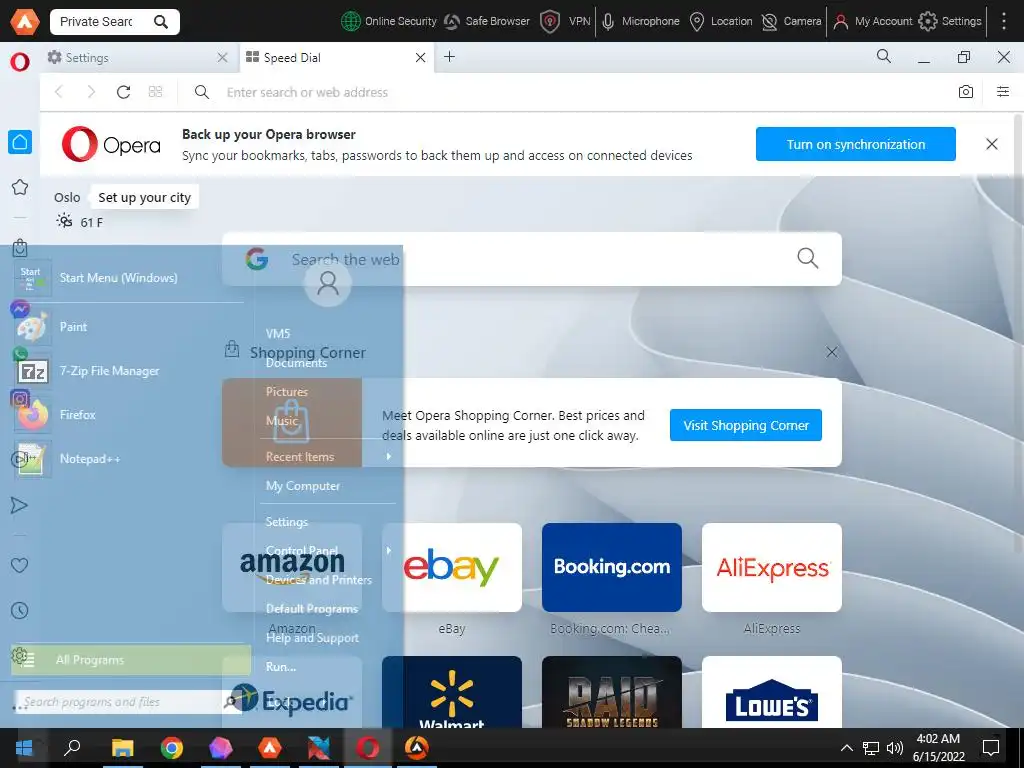Toggle Location access in the Avast bar
Image resolution: width=1024 pixels, height=768 pixels.
tap(721, 22)
